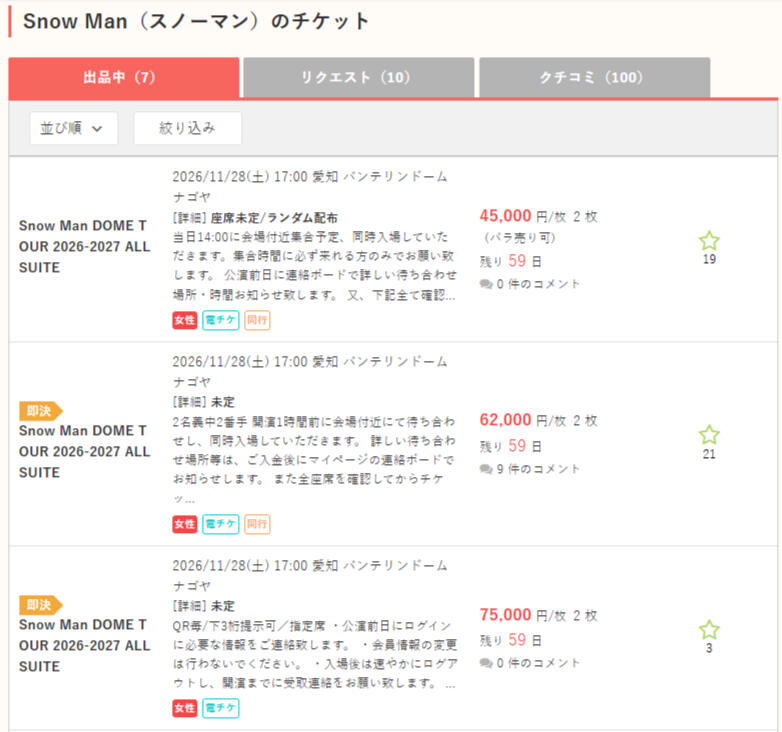This screenshot has width=782, height=732.
Task: Click comment bubble icon on 62,000 yen listing
Action: point(486,469)
